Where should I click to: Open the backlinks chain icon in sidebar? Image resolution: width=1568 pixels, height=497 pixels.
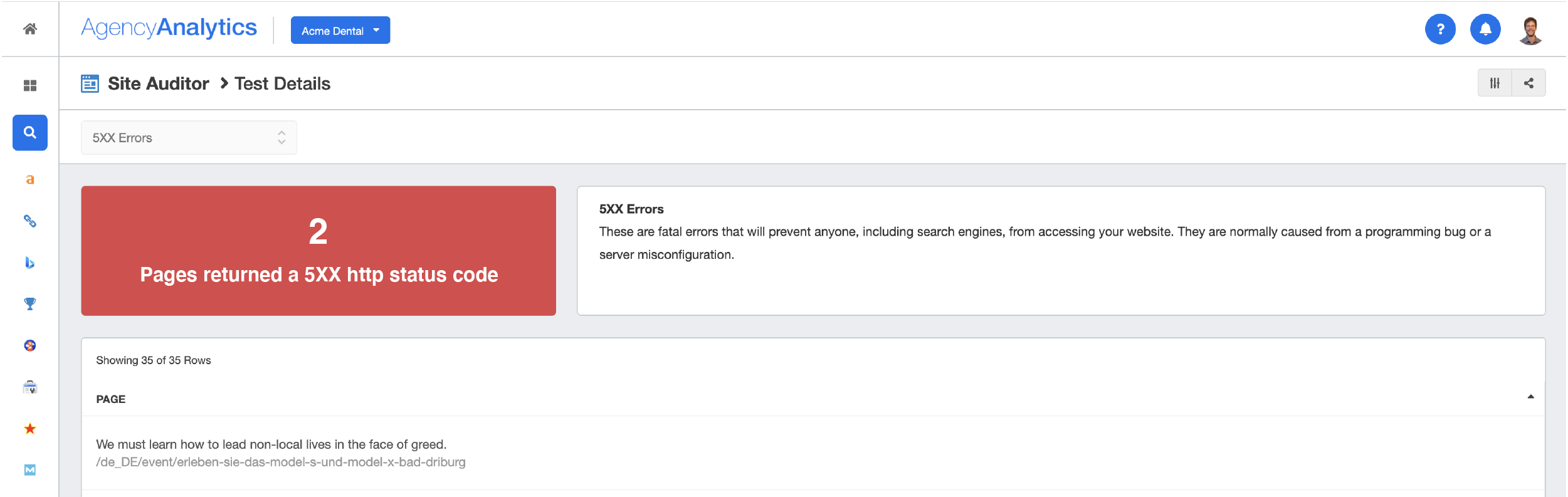(x=29, y=221)
